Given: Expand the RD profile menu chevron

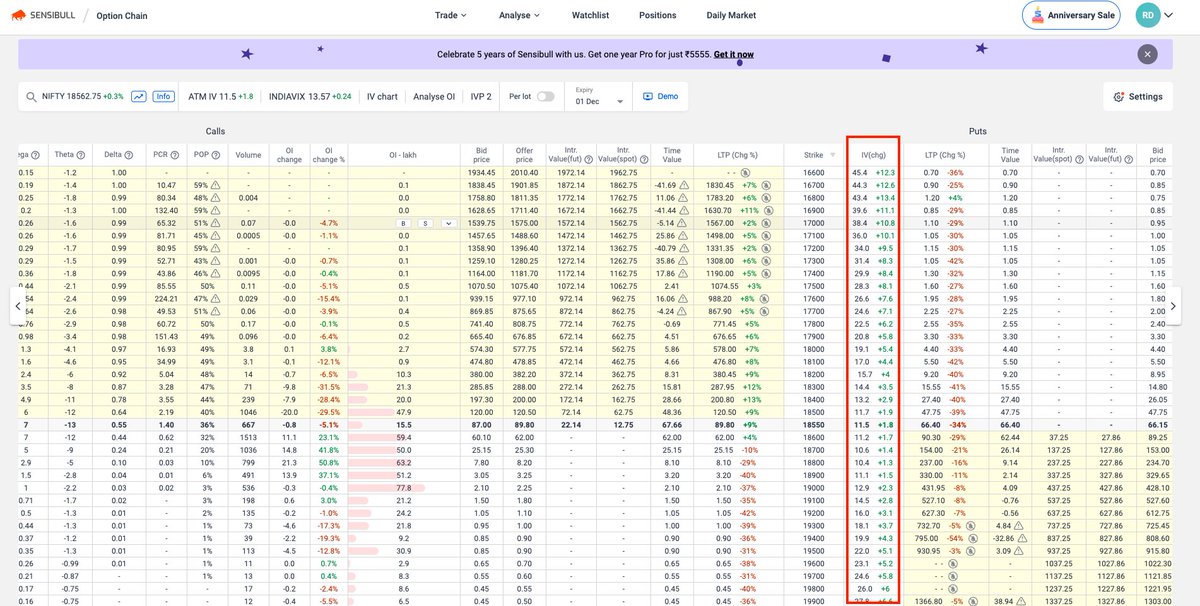Looking at the screenshot, I should 1168,15.
